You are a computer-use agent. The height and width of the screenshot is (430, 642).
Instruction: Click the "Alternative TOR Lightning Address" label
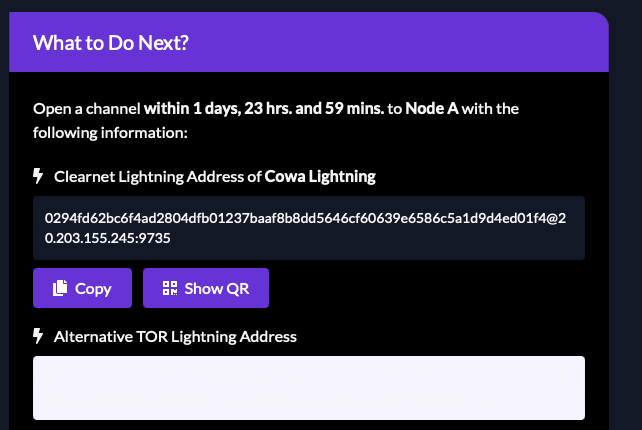coord(175,337)
